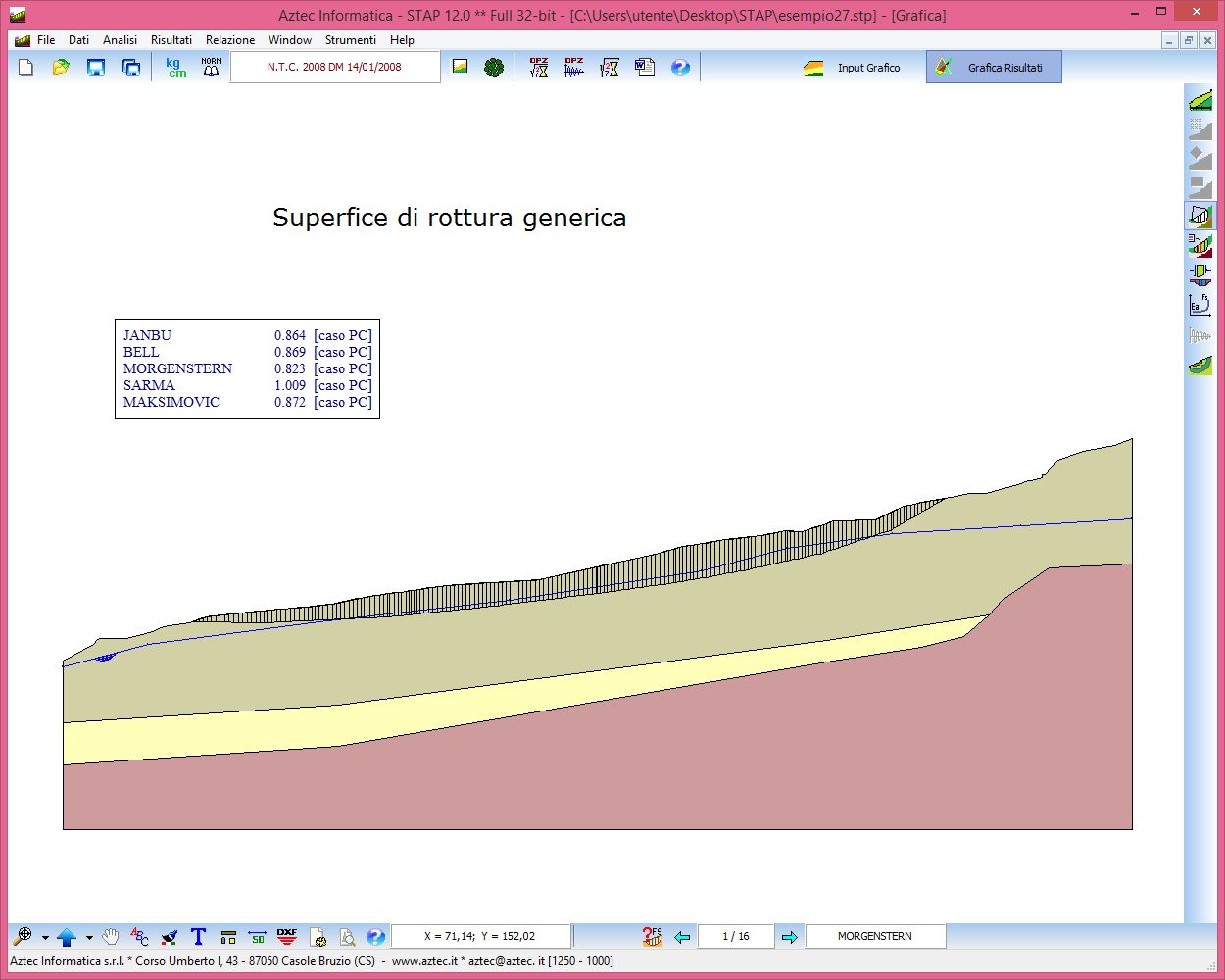This screenshot has height=980, width=1225.
Task: Open the Analisi menu
Action: 120,40
